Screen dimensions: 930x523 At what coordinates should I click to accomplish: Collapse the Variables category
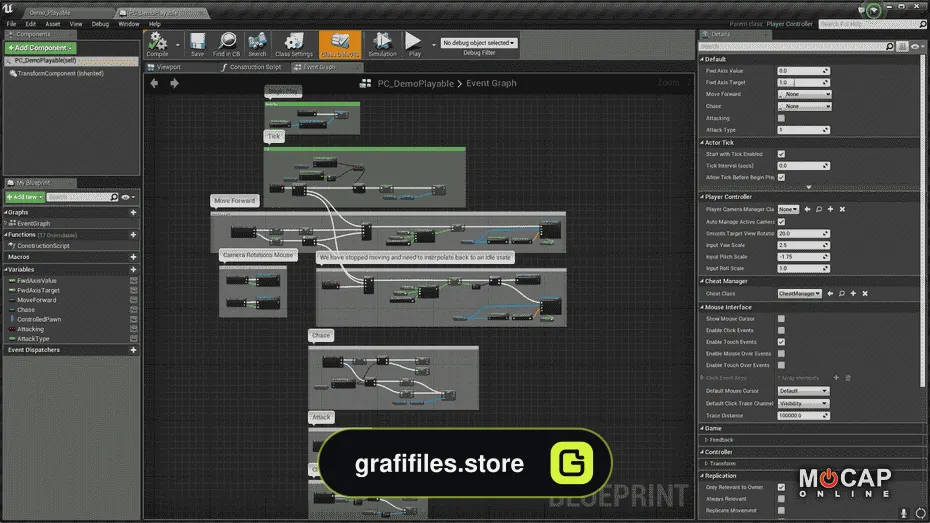(6, 270)
